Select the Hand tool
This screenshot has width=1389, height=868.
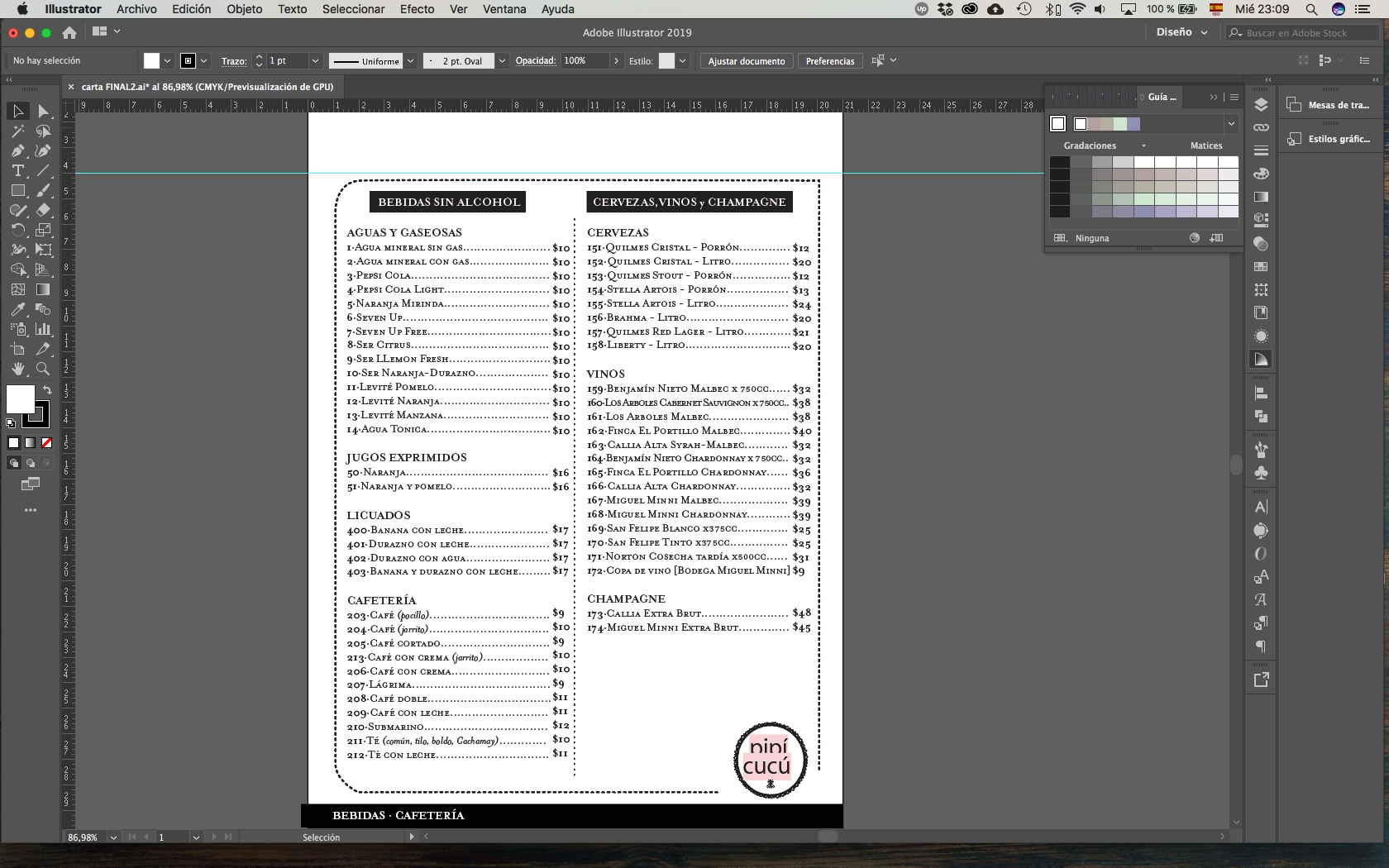pyautogui.click(x=18, y=369)
